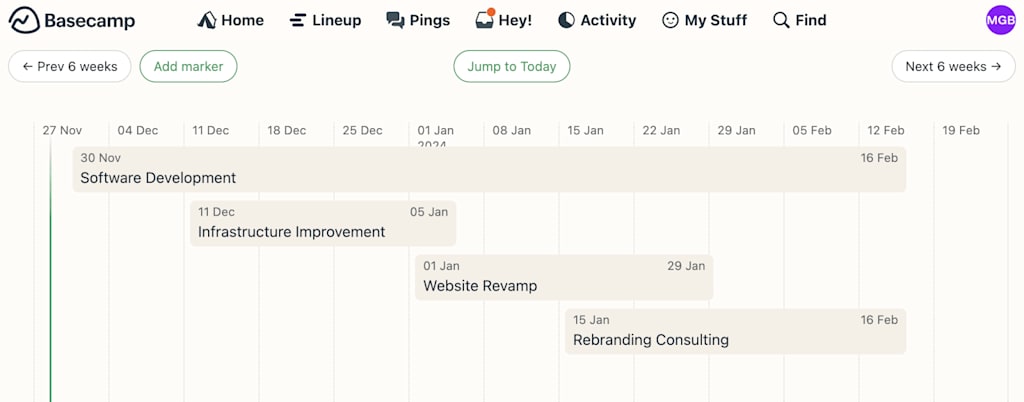Advance to Next 6 weeks
Image resolution: width=1024 pixels, height=402 pixels.
point(953,67)
